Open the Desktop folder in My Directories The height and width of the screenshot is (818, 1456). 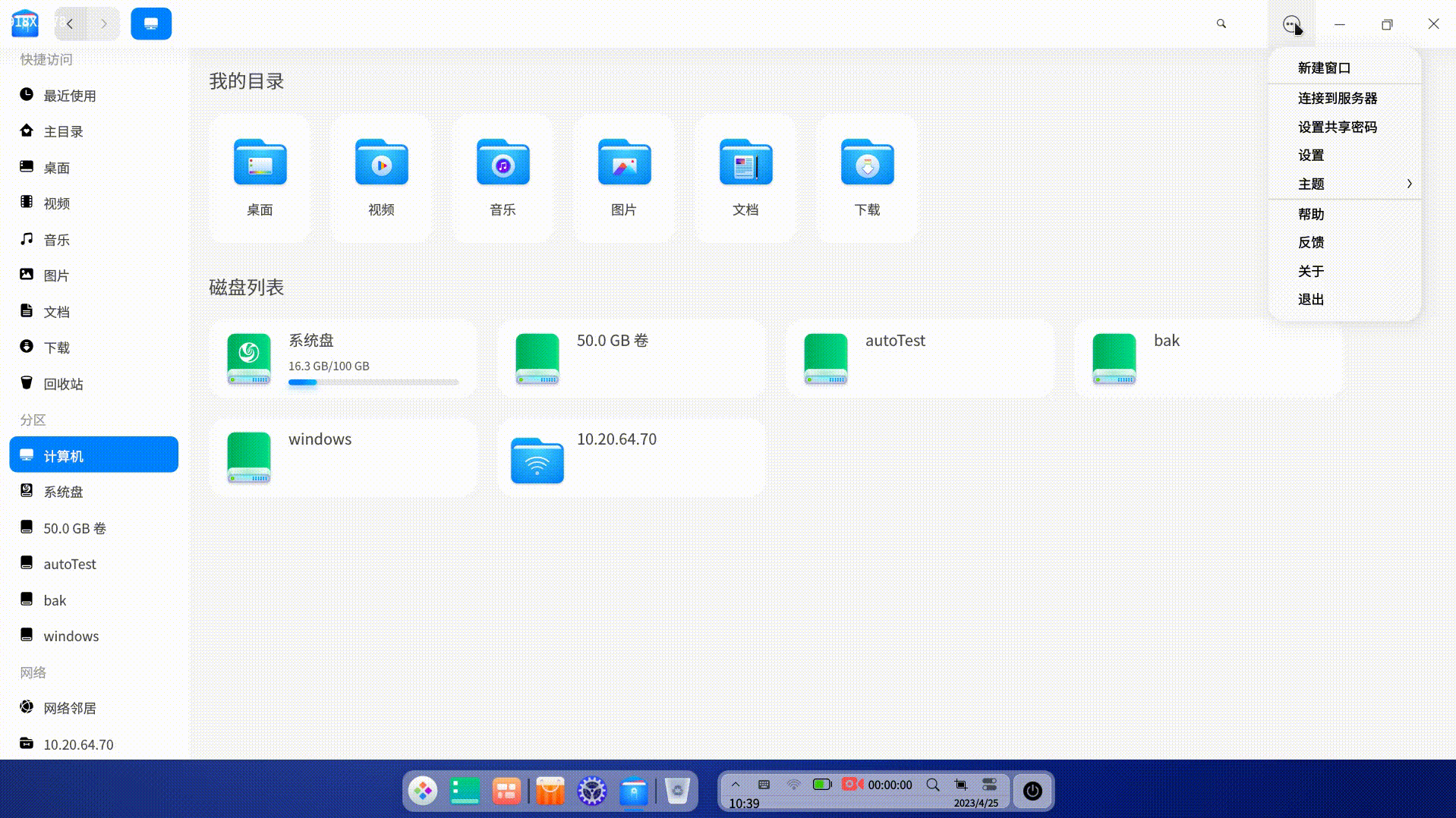(x=260, y=178)
